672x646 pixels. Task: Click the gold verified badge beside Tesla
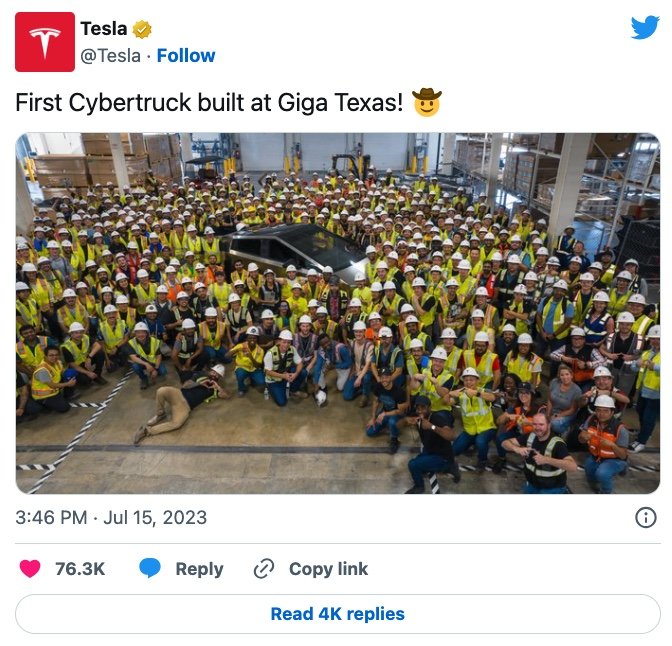142,30
